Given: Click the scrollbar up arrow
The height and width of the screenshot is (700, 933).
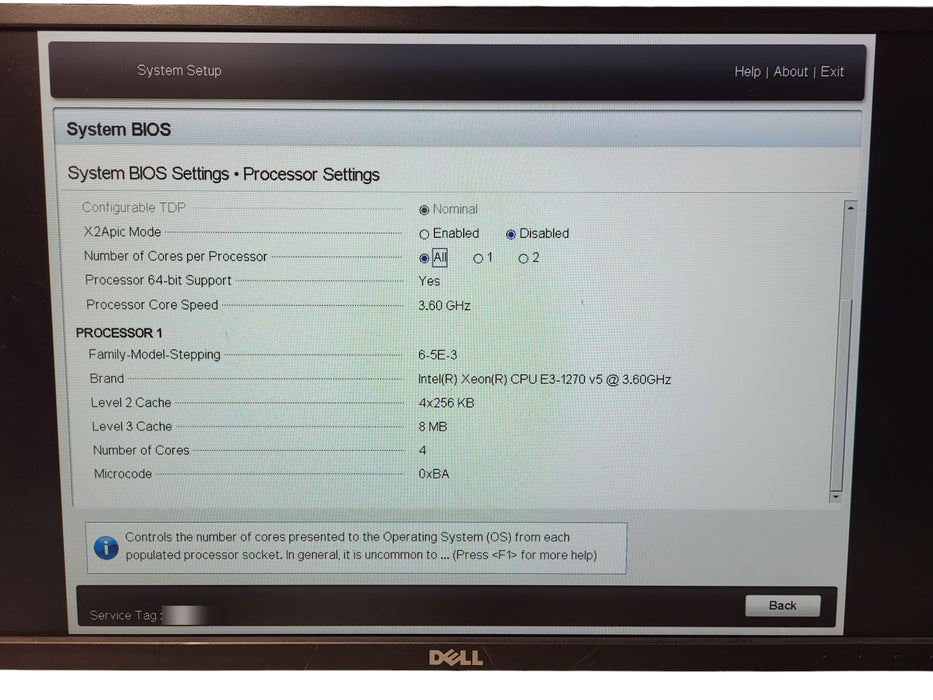Looking at the screenshot, I should click(850, 208).
